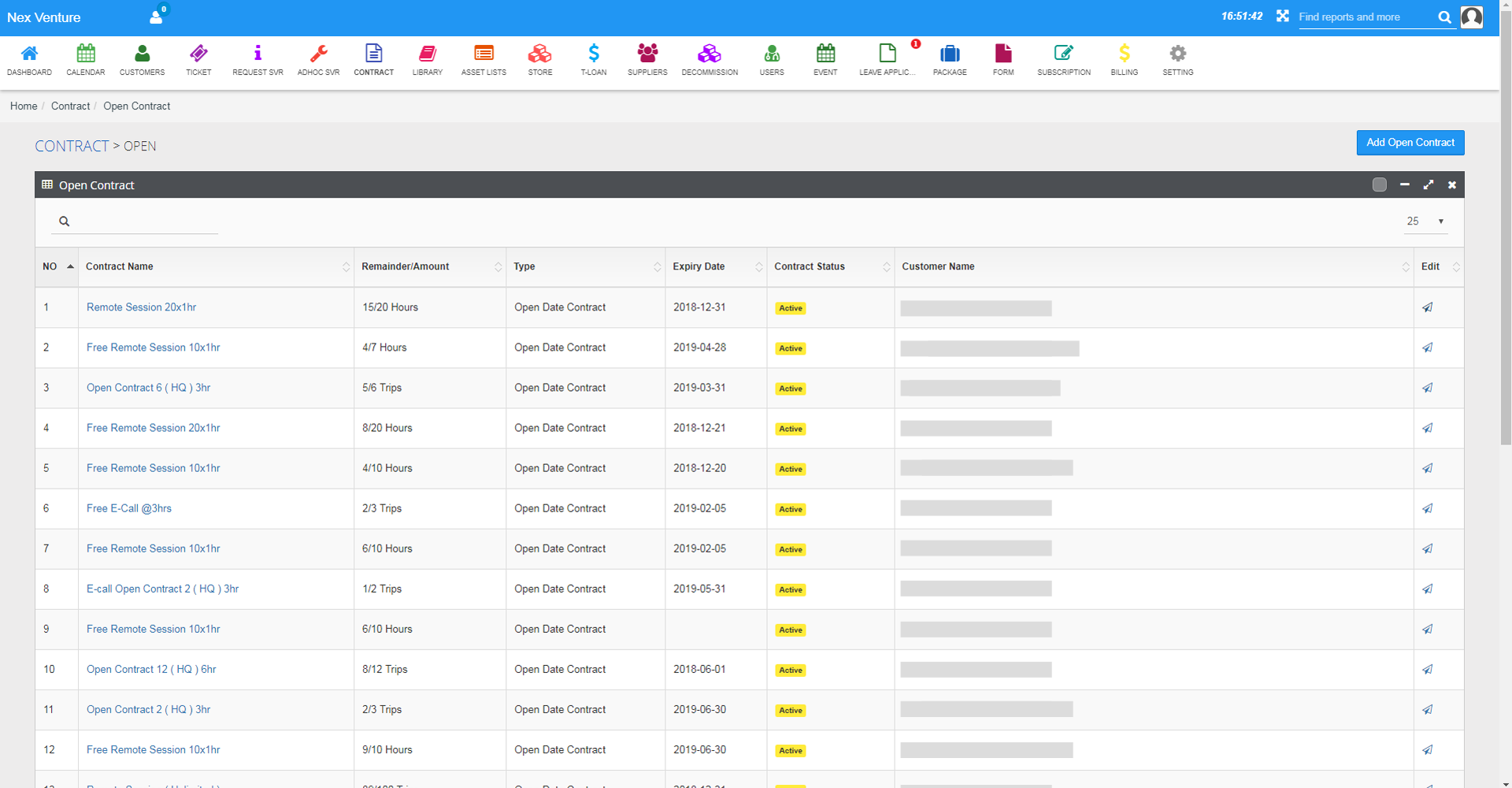Image resolution: width=1512 pixels, height=788 pixels.
Task: Expand the Open Contract panel to fullscreen
Action: click(1428, 184)
